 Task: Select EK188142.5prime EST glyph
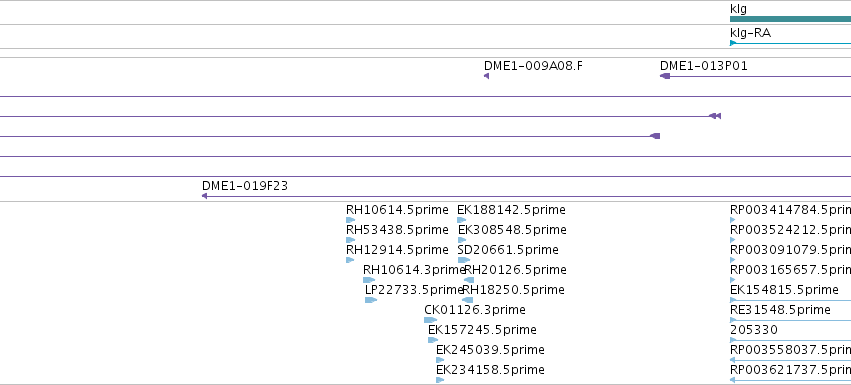[x=461, y=220]
